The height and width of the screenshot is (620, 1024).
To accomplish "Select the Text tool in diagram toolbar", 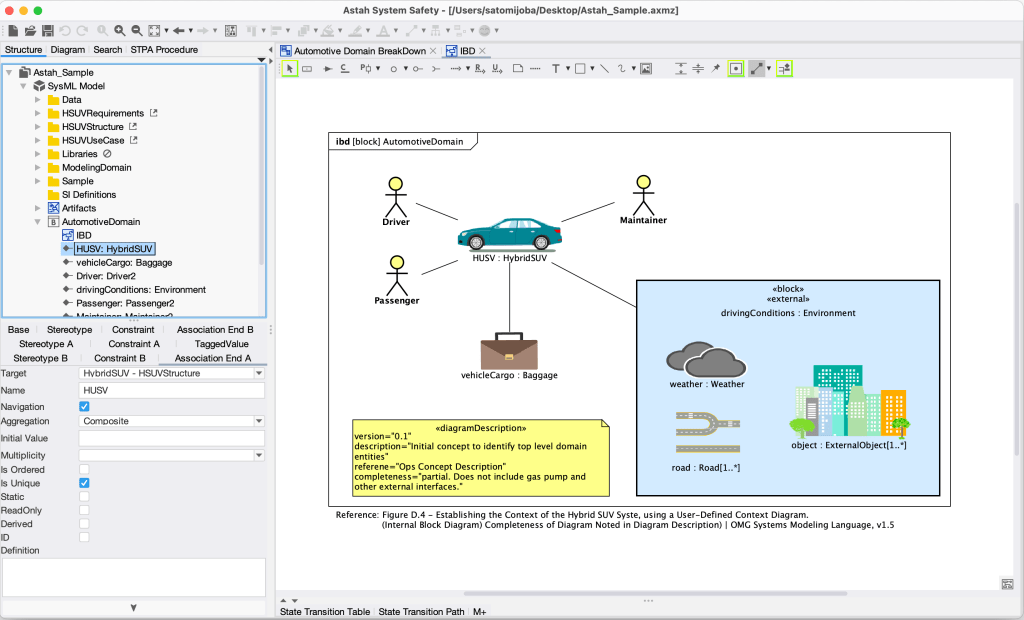I will pyautogui.click(x=555, y=69).
